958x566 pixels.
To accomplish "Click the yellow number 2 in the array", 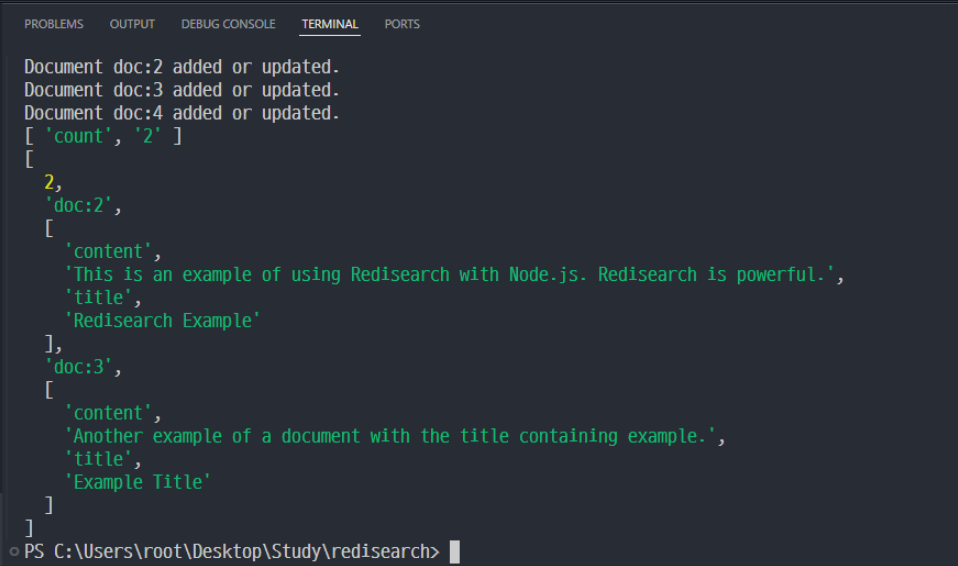I will point(49,182).
